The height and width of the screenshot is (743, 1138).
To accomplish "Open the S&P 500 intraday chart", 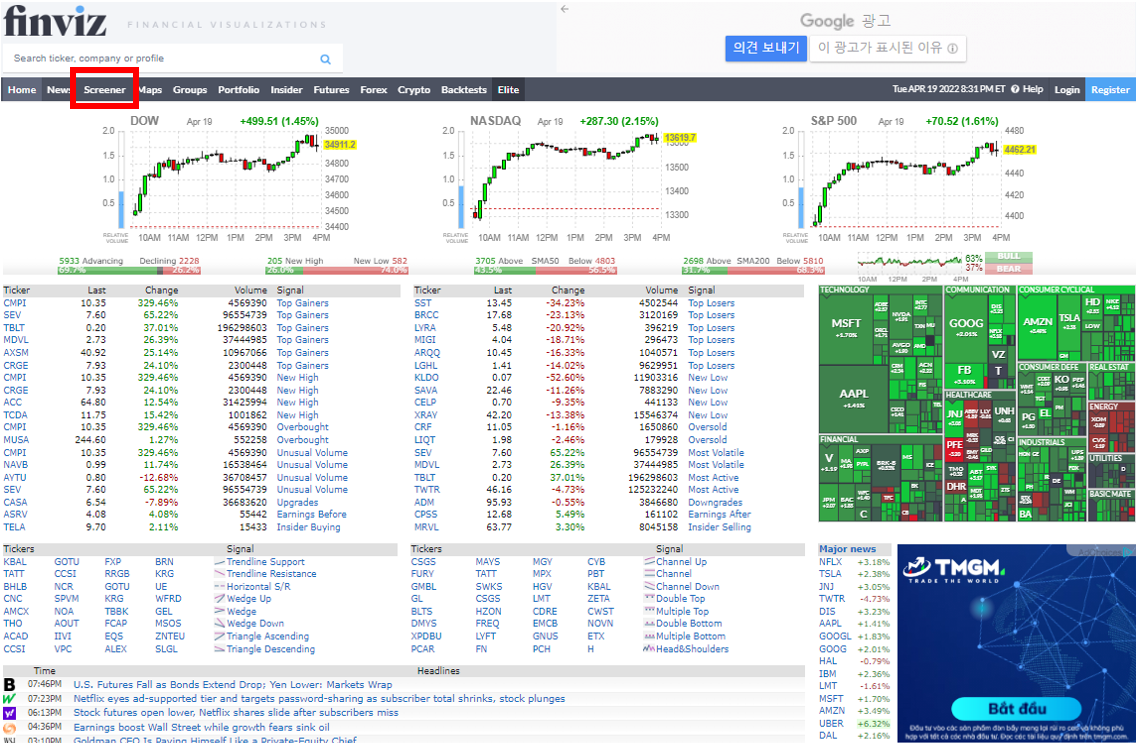I will (910, 178).
